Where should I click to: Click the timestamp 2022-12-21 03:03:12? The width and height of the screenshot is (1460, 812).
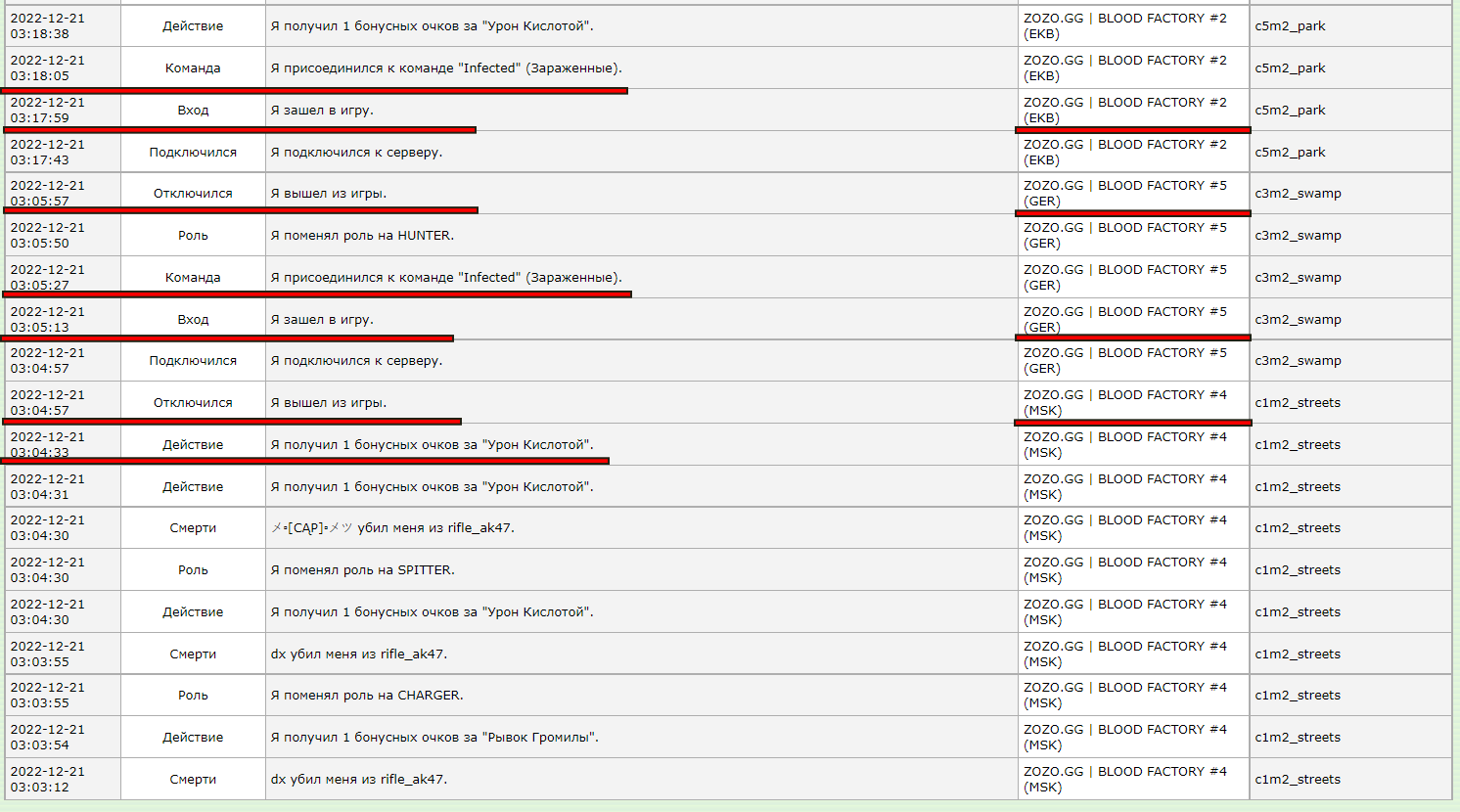tap(48, 780)
